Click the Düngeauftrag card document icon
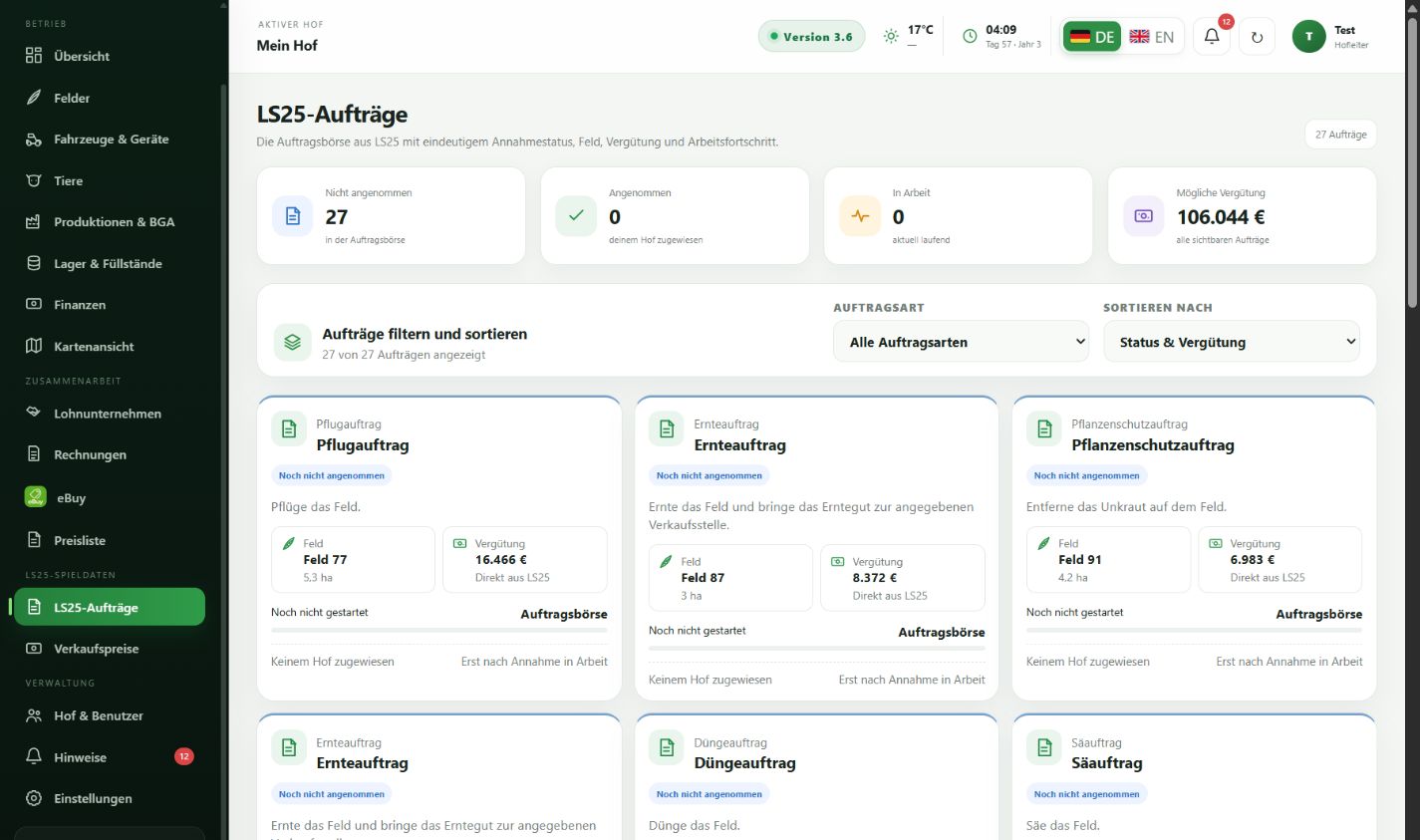 coord(667,747)
